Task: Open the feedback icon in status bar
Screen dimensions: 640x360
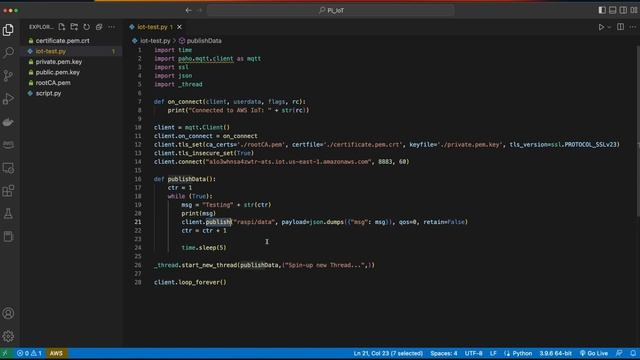Action: pos(619,353)
